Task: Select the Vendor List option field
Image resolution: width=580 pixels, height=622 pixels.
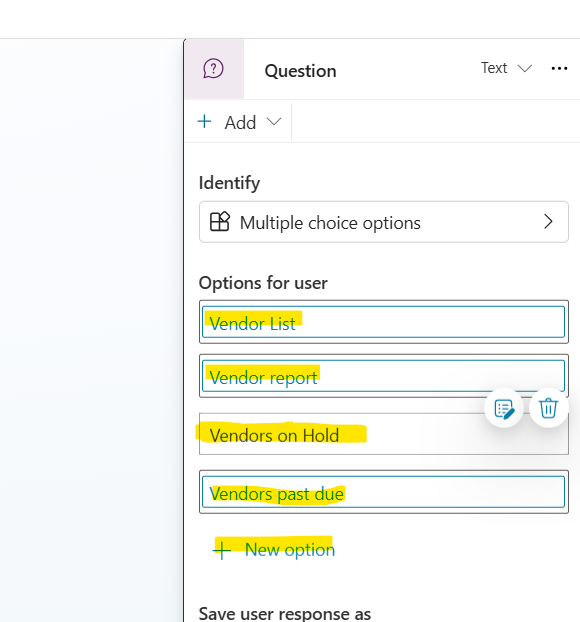Action: point(383,322)
